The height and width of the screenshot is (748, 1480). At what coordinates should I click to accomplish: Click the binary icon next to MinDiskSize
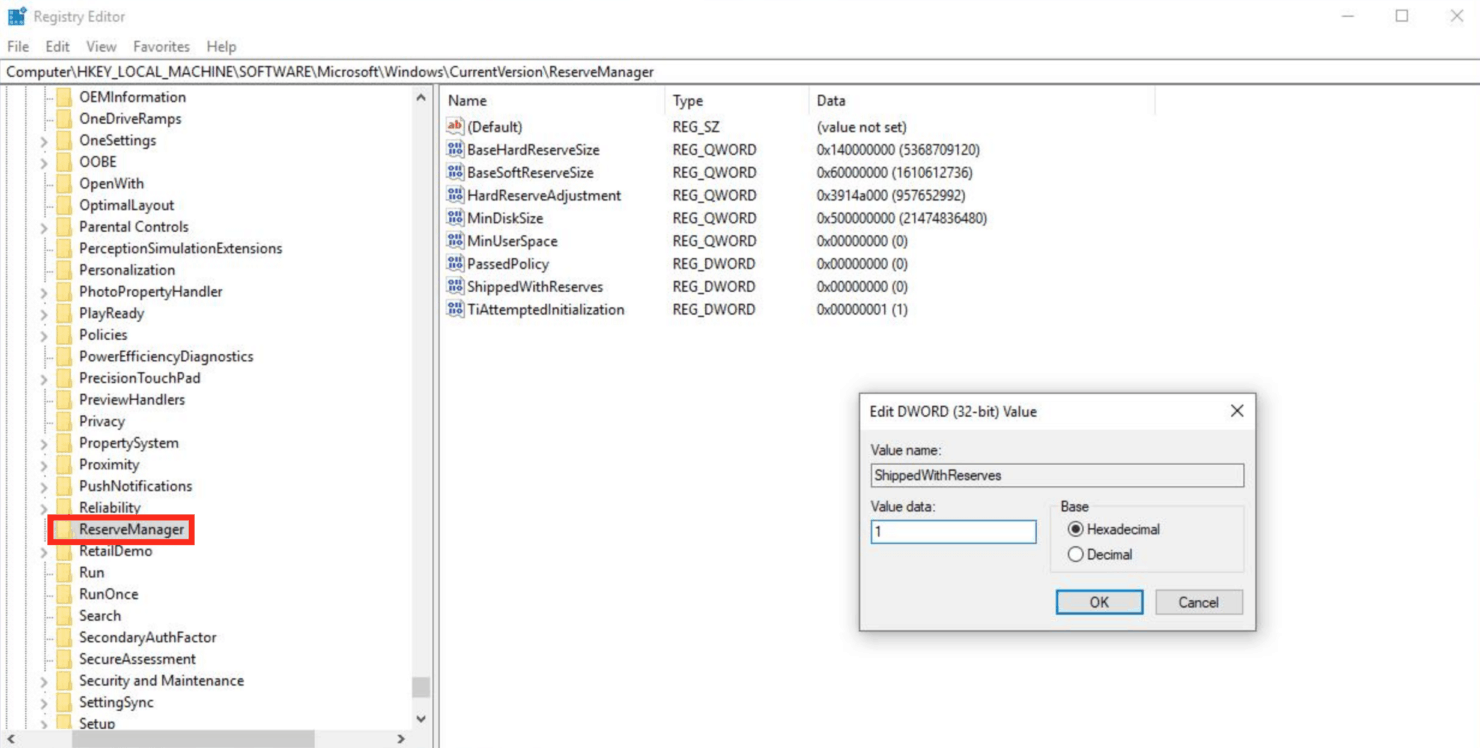(x=456, y=218)
